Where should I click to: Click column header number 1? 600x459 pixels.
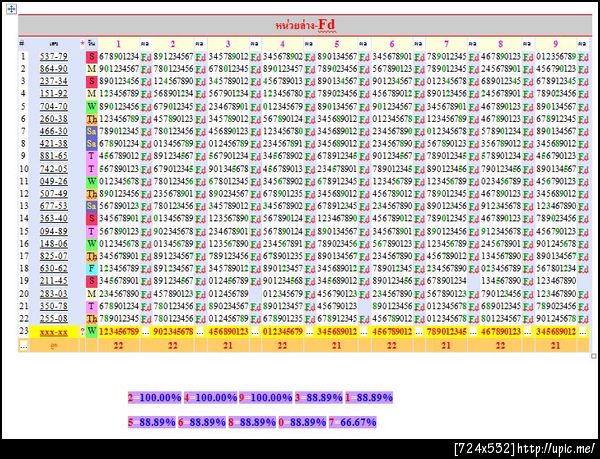[118, 44]
